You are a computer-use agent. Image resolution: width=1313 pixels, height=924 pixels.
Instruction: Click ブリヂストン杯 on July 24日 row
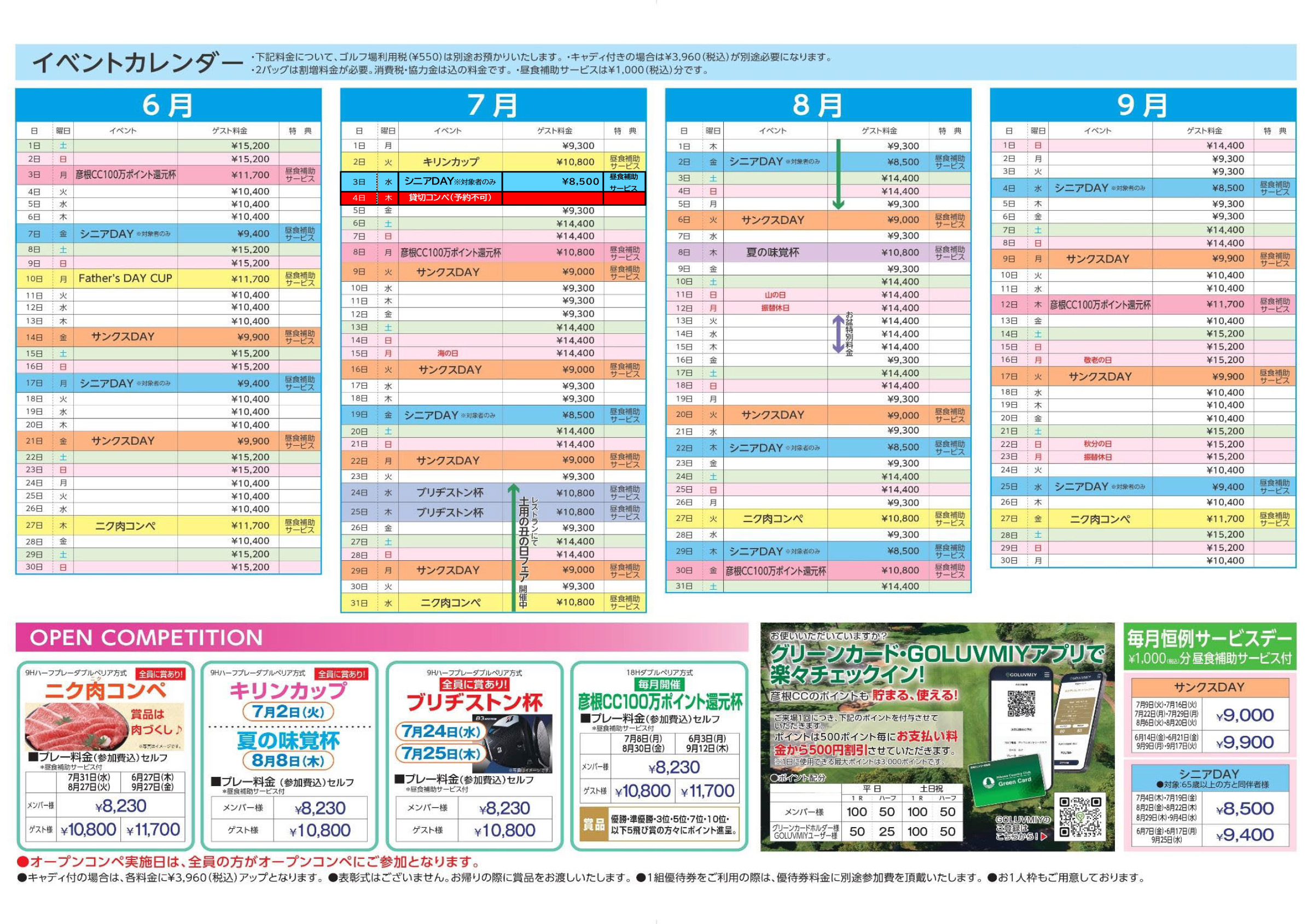pos(450,493)
